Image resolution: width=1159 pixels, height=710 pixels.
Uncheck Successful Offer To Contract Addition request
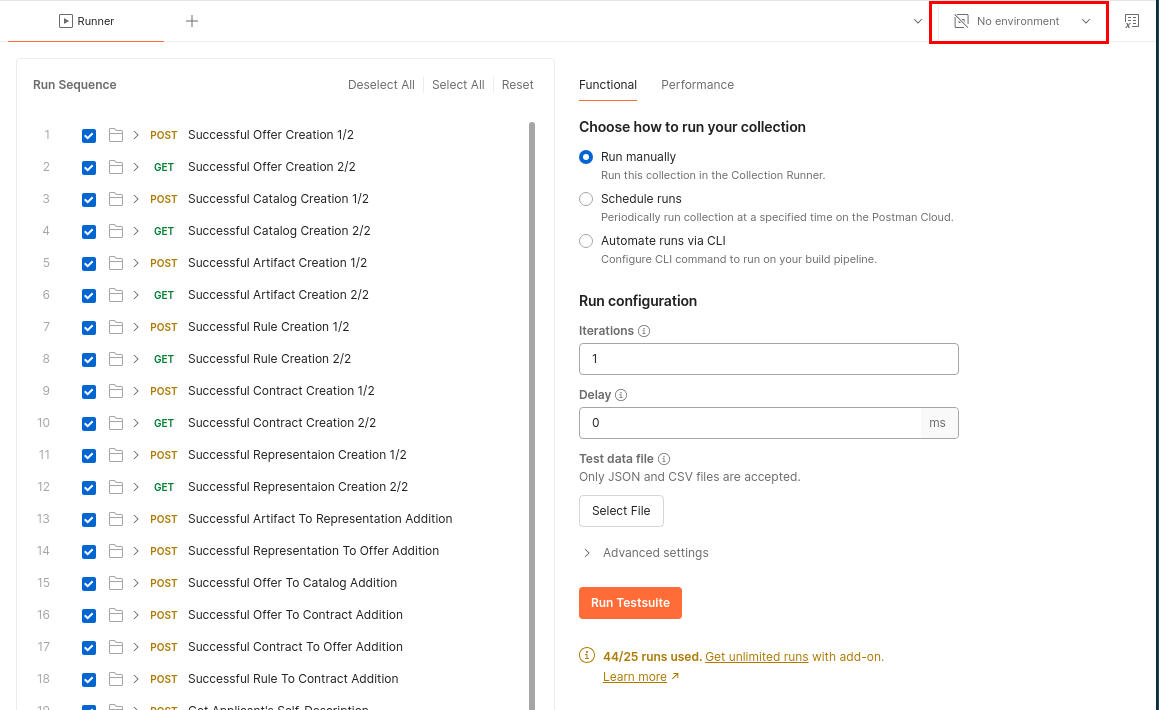(x=89, y=615)
